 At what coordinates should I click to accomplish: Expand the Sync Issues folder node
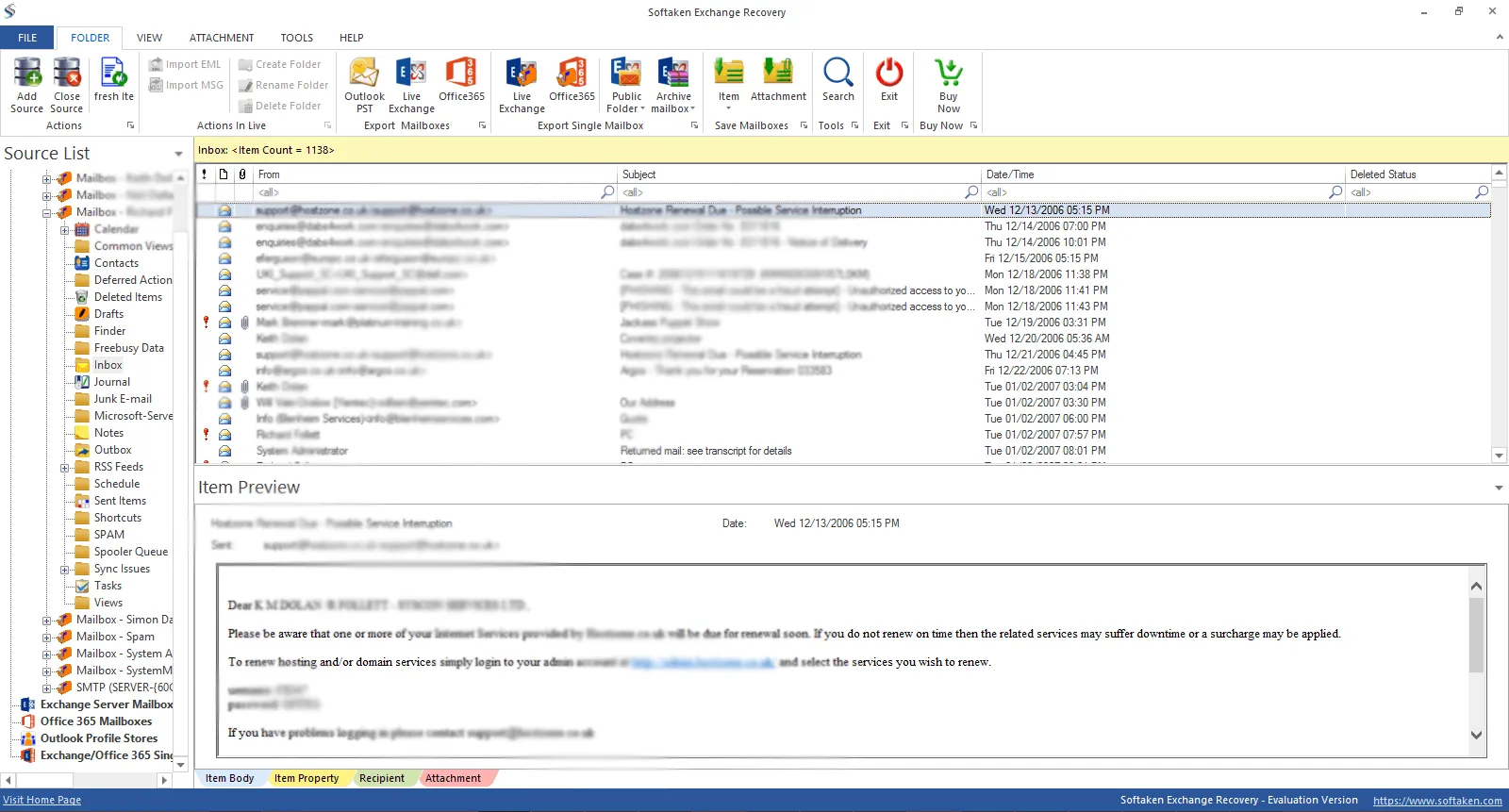click(x=64, y=569)
